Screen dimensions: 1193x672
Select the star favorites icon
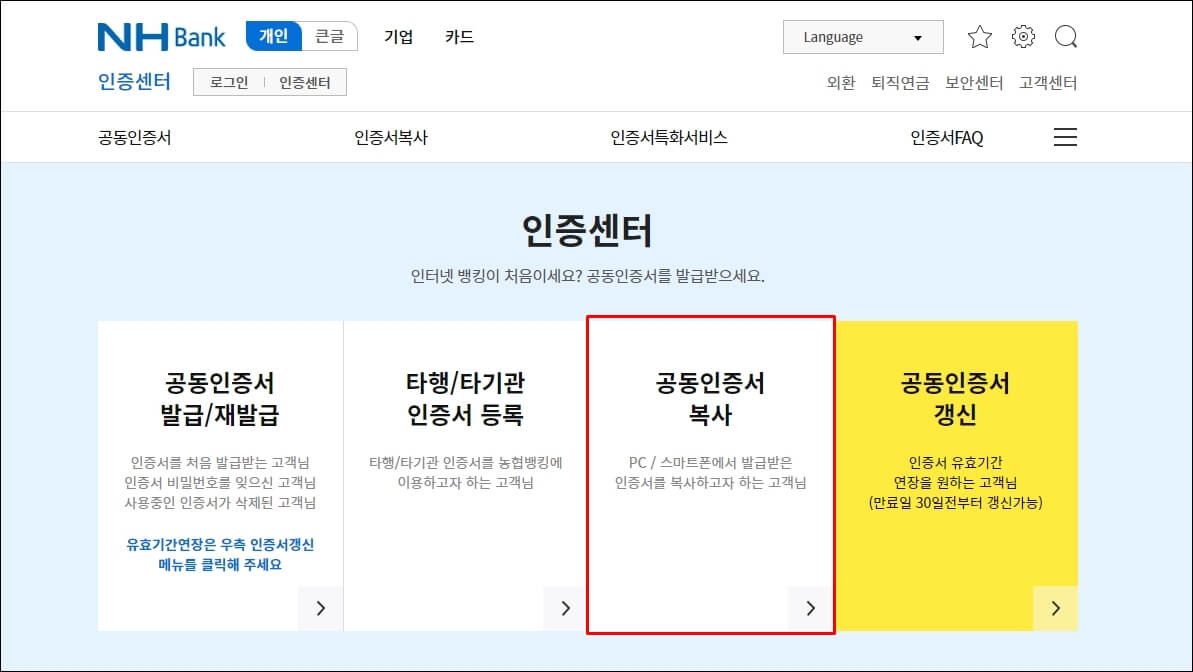980,36
